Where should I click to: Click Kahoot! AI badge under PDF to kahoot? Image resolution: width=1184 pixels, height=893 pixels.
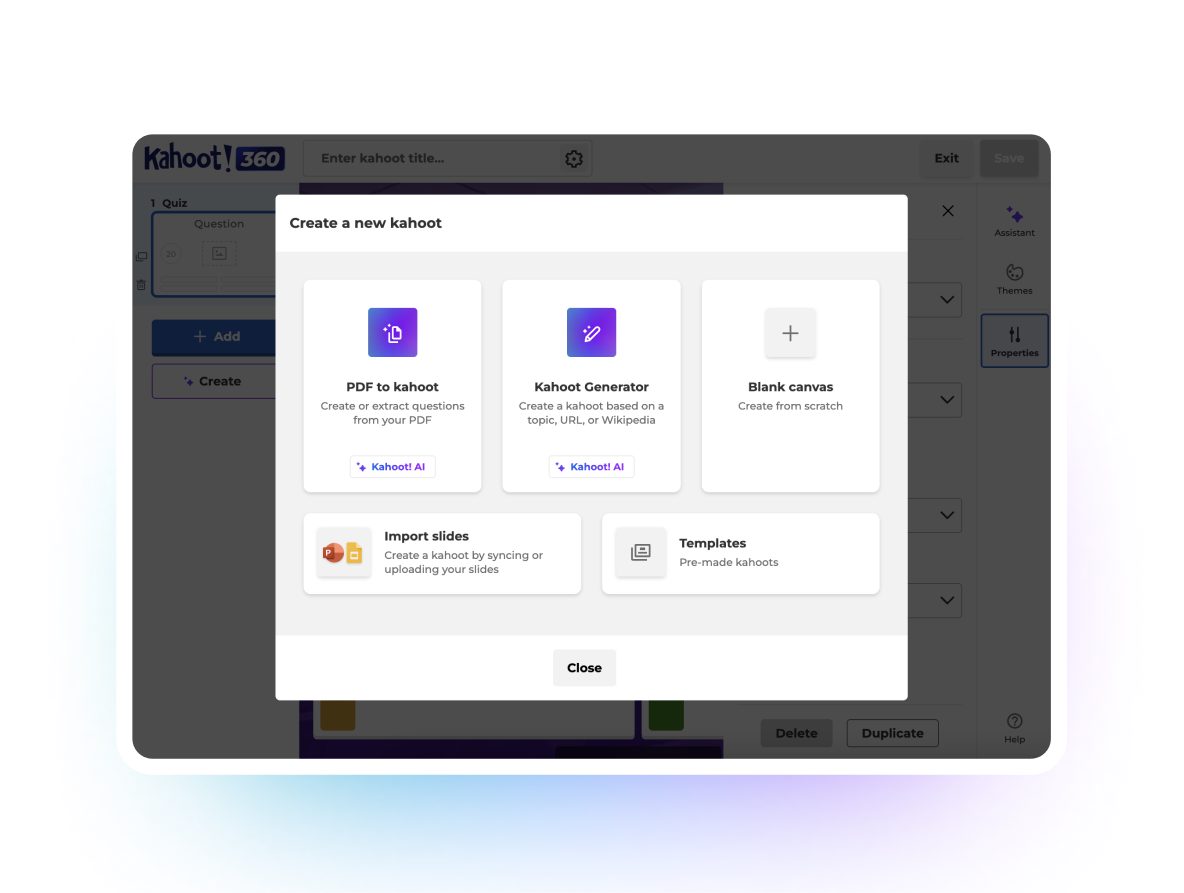click(392, 467)
